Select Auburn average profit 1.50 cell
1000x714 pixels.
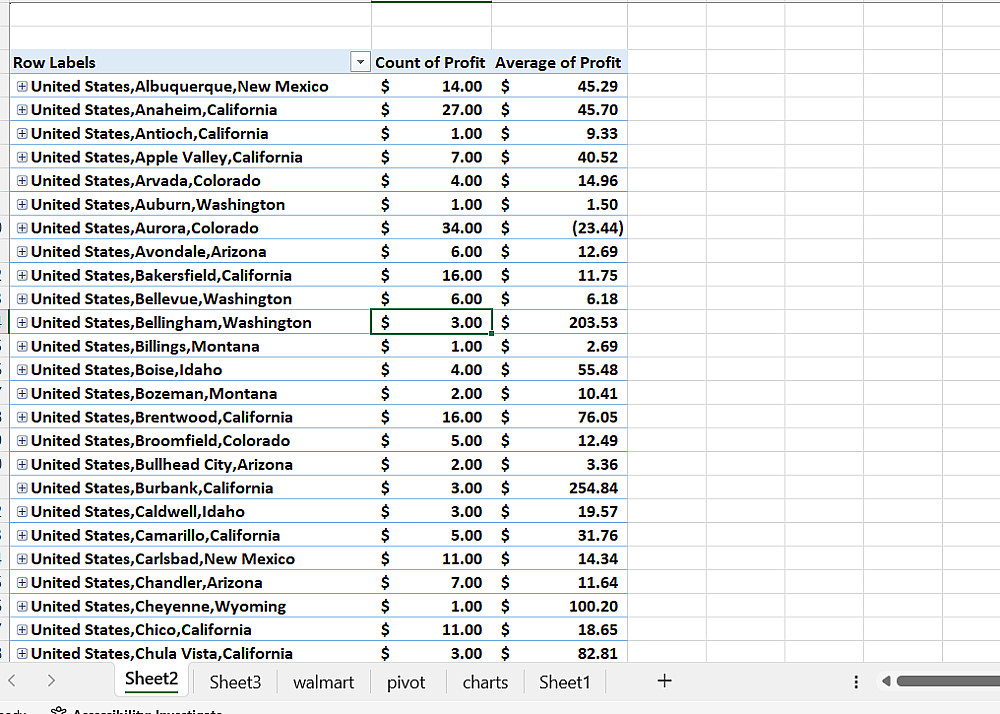pyautogui.click(x=559, y=204)
